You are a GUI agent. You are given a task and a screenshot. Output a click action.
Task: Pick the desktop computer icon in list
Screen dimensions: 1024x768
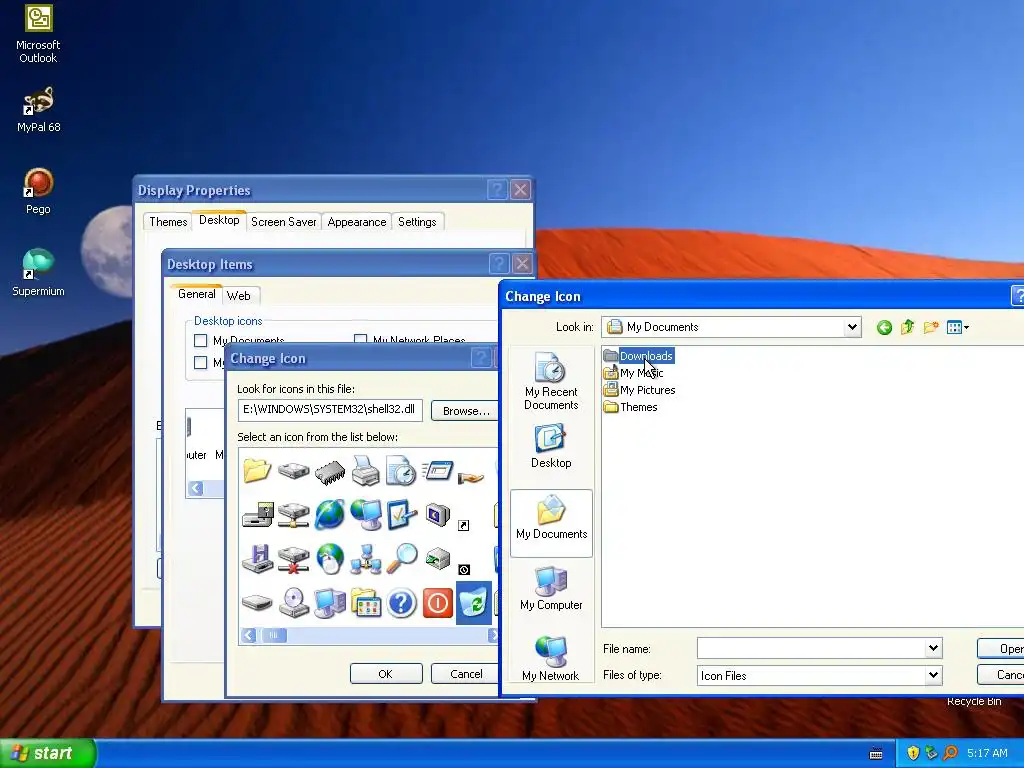330,603
